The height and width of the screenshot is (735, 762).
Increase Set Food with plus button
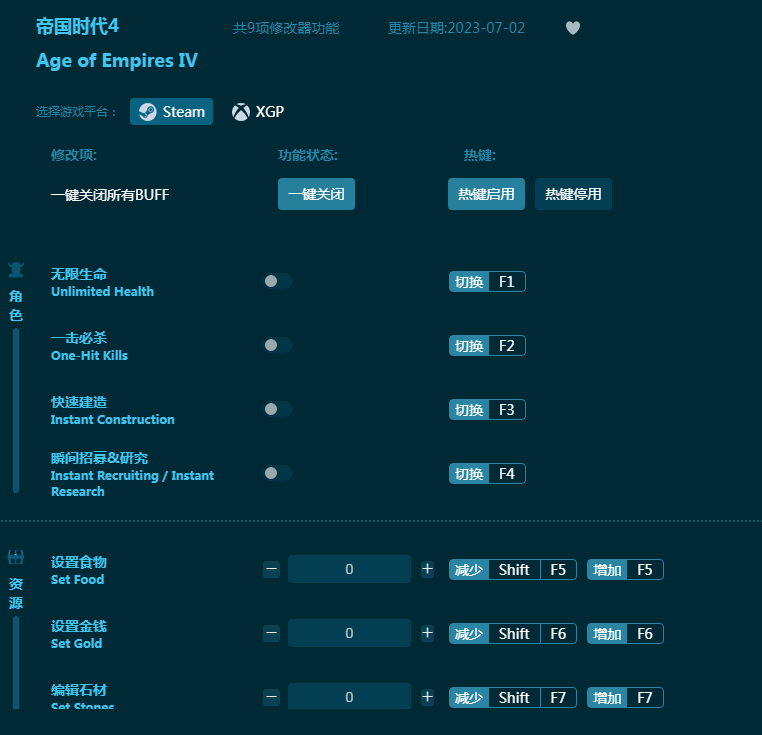point(427,569)
